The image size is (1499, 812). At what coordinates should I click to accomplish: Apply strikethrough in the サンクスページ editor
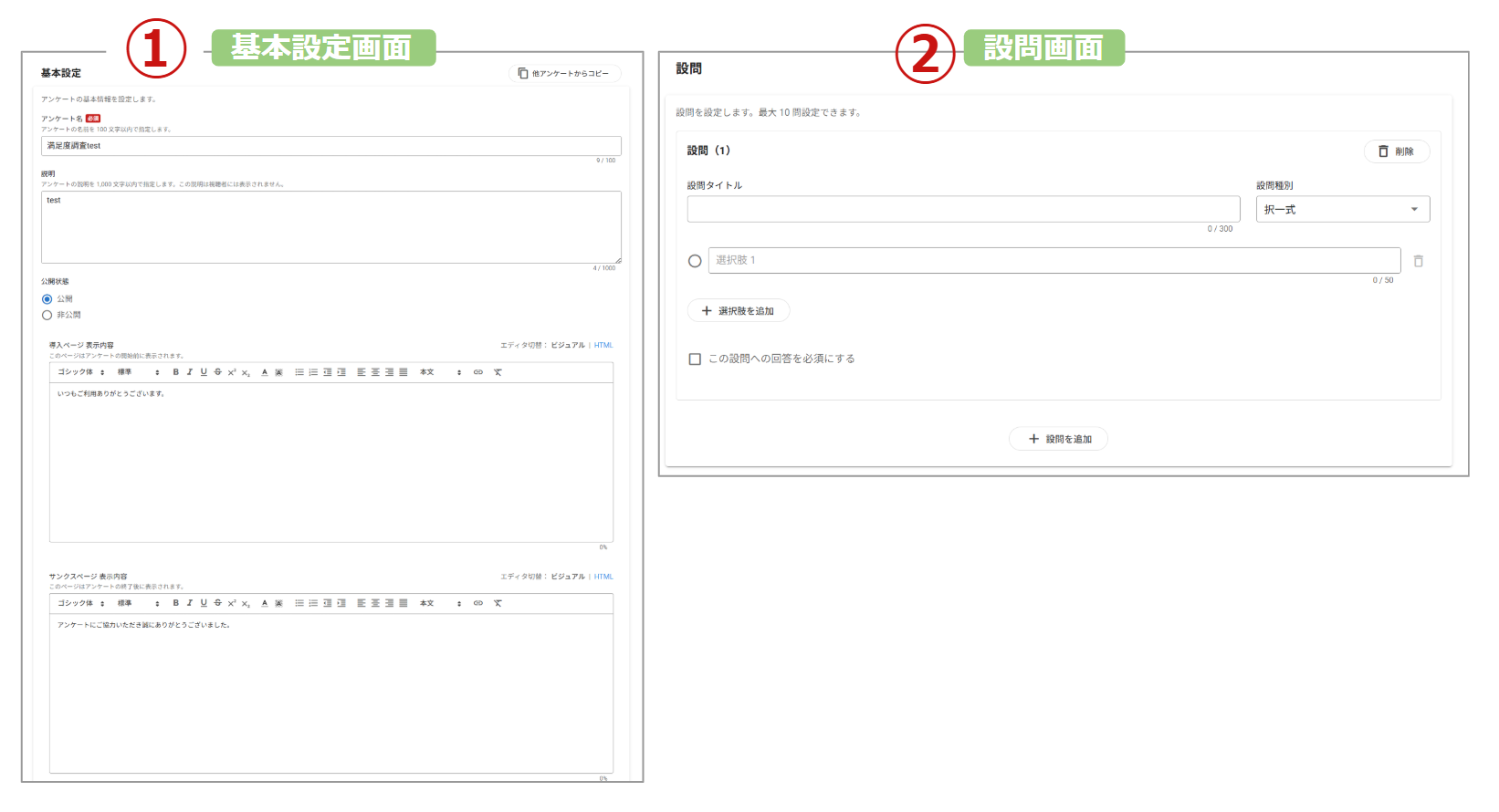click(x=217, y=603)
